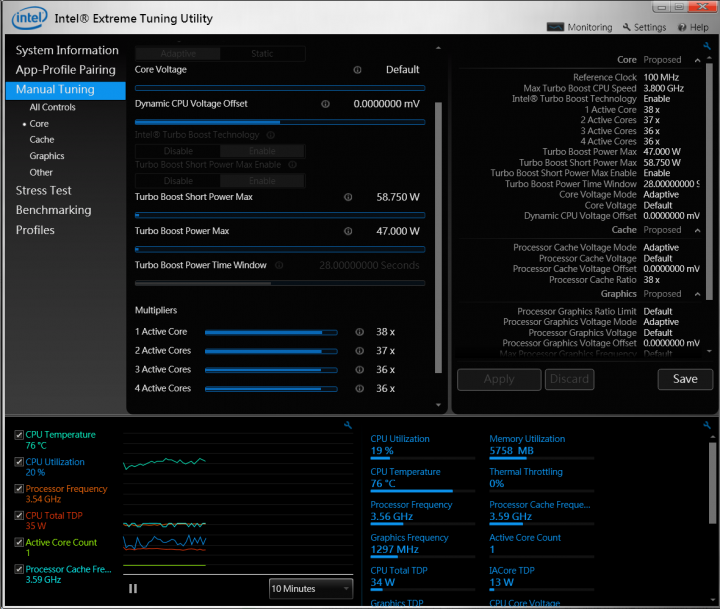The image size is (720, 609).
Task: Open Stress Test section
Action: 44,191
